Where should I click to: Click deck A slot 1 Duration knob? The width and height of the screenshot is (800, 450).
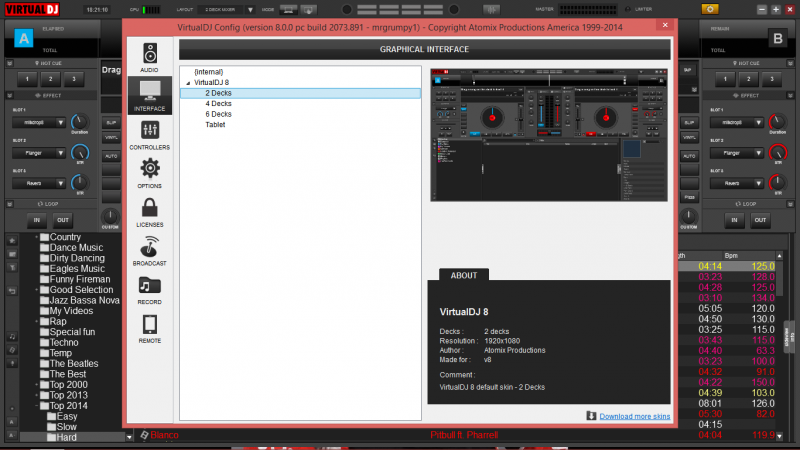tap(80, 121)
